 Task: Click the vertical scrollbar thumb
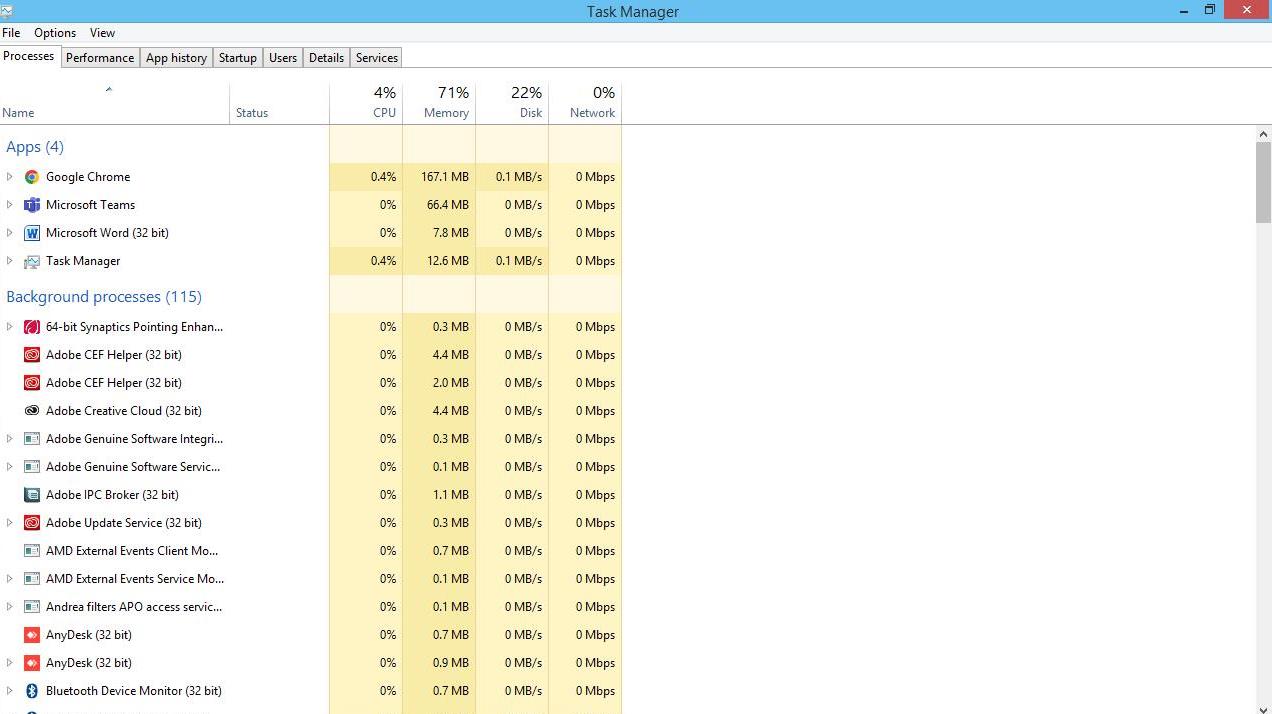click(1263, 182)
